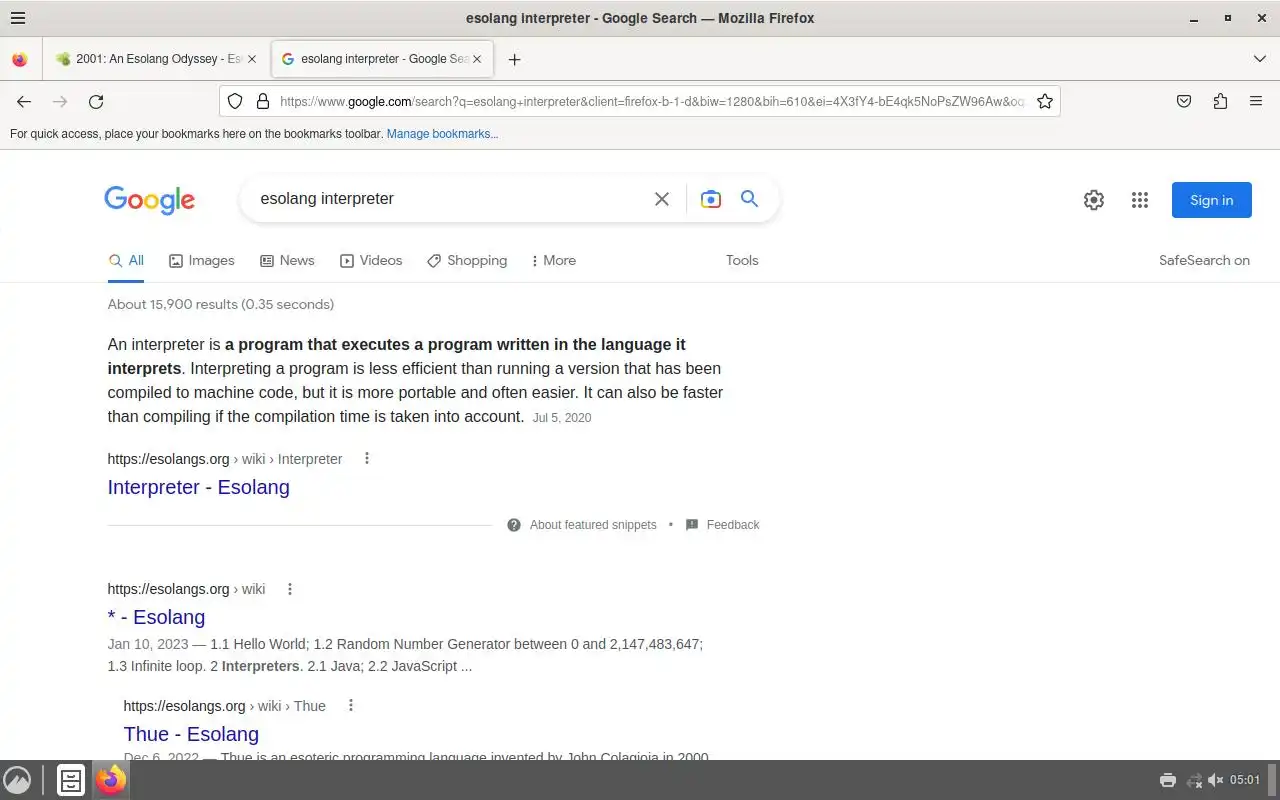Image resolution: width=1280 pixels, height=800 pixels.
Task: Click Firefox icon in the taskbar
Action: pos(111,780)
